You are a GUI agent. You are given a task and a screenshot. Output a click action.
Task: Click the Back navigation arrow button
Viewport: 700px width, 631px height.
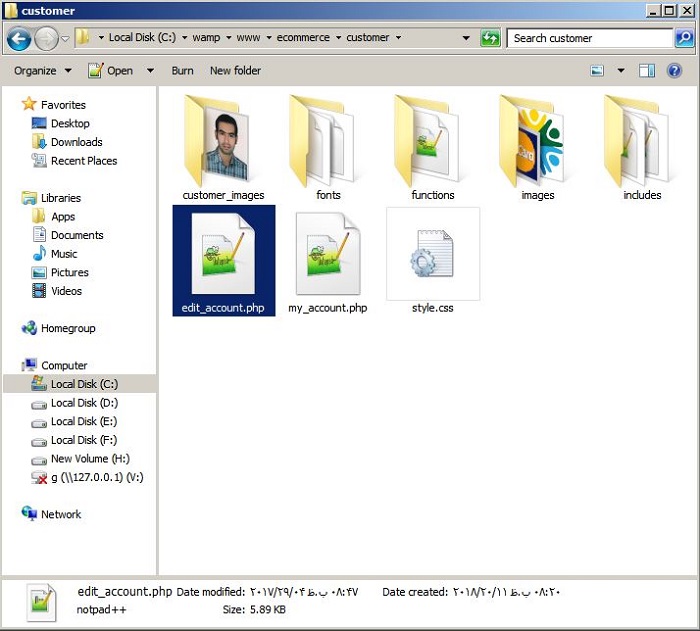(x=19, y=39)
